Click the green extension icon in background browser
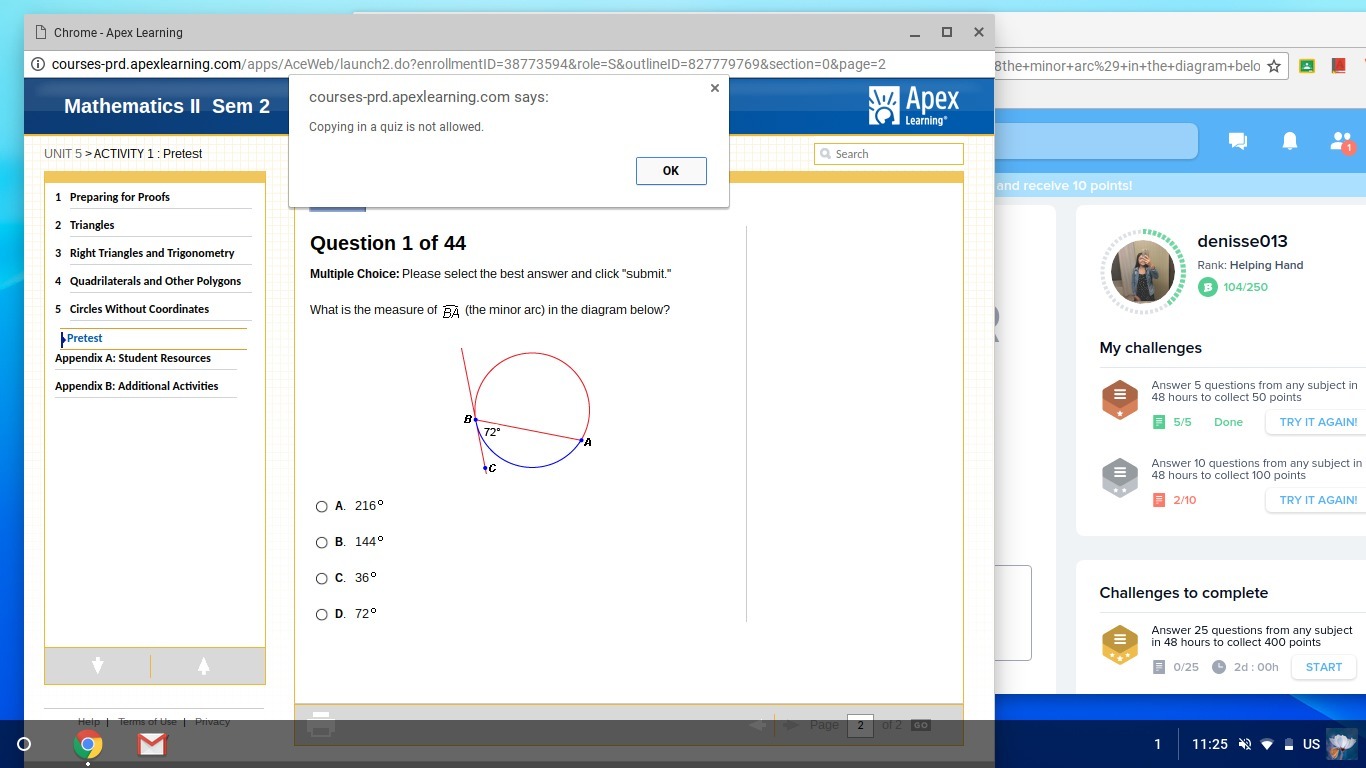 pyautogui.click(x=1307, y=66)
